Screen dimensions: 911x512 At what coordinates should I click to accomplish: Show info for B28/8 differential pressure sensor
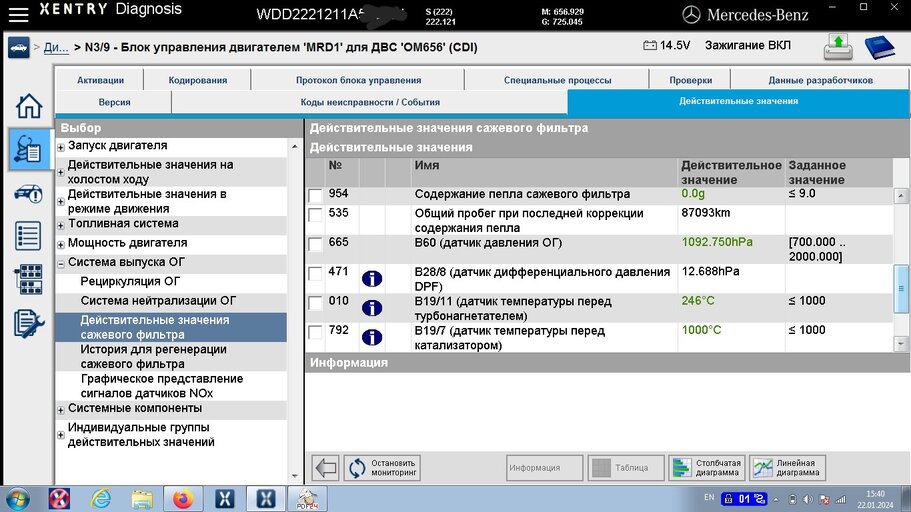(x=372, y=279)
